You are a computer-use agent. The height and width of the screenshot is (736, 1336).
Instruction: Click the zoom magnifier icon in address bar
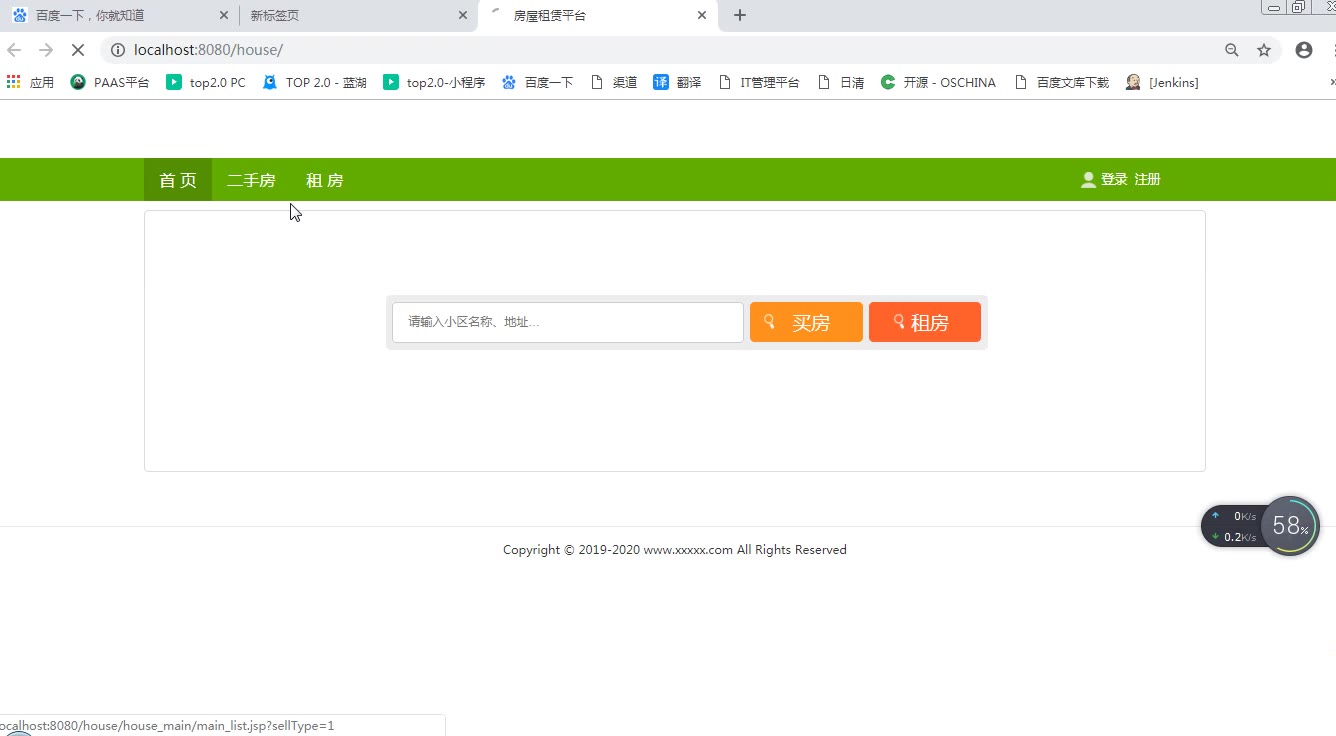(x=1232, y=50)
